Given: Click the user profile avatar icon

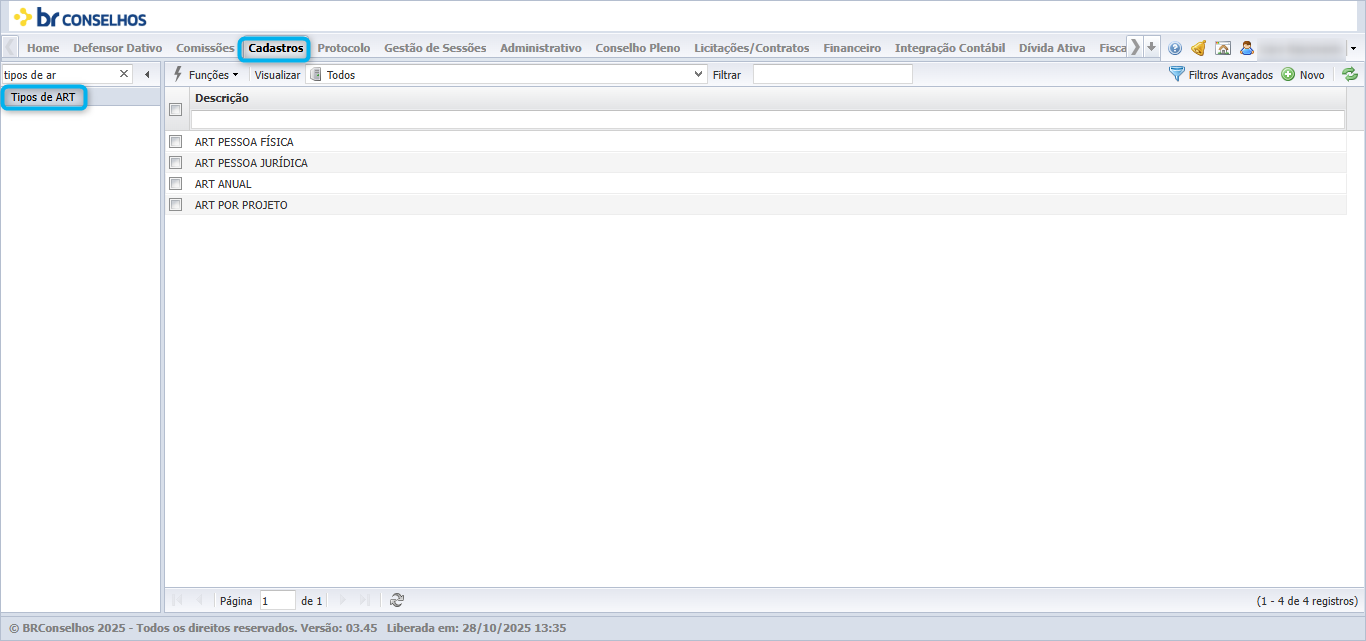Looking at the screenshot, I should click(x=1247, y=48).
